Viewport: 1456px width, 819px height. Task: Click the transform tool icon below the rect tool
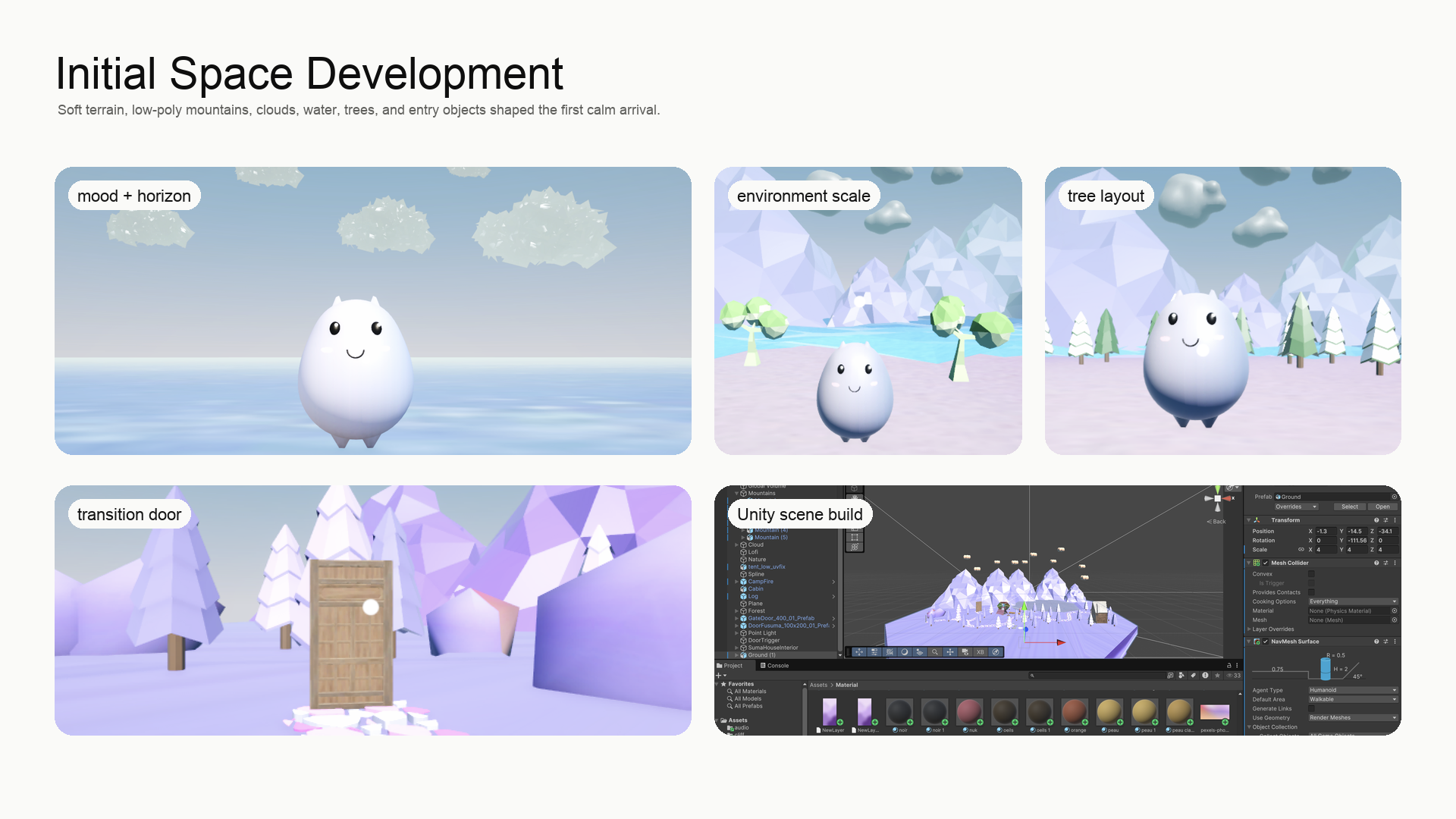tap(855, 547)
